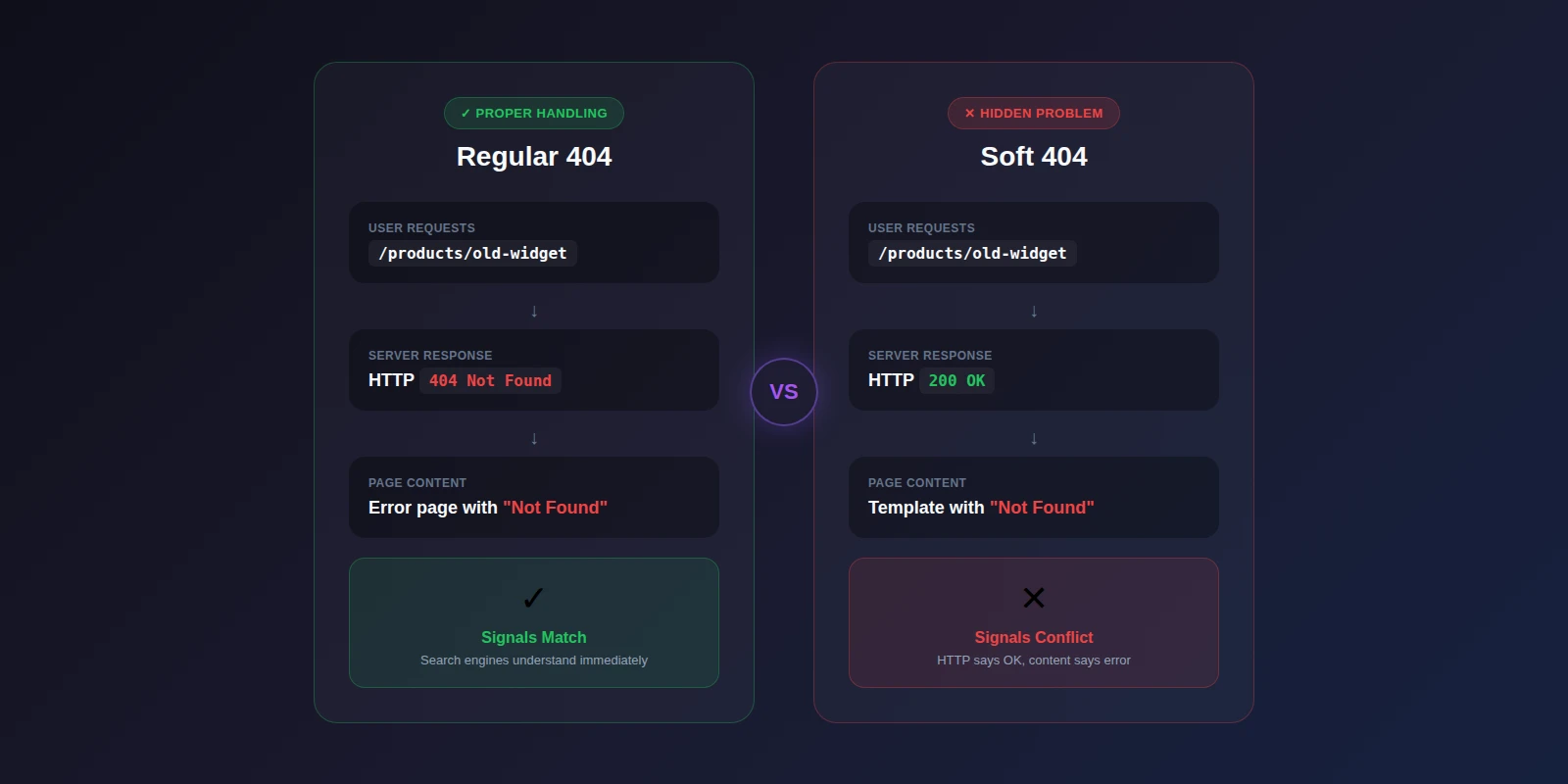Viewport: 1568px width, 784px height.
Task: Click the down arrow above Template page content
Action: pyautogui.click(x=1034, y=439)
